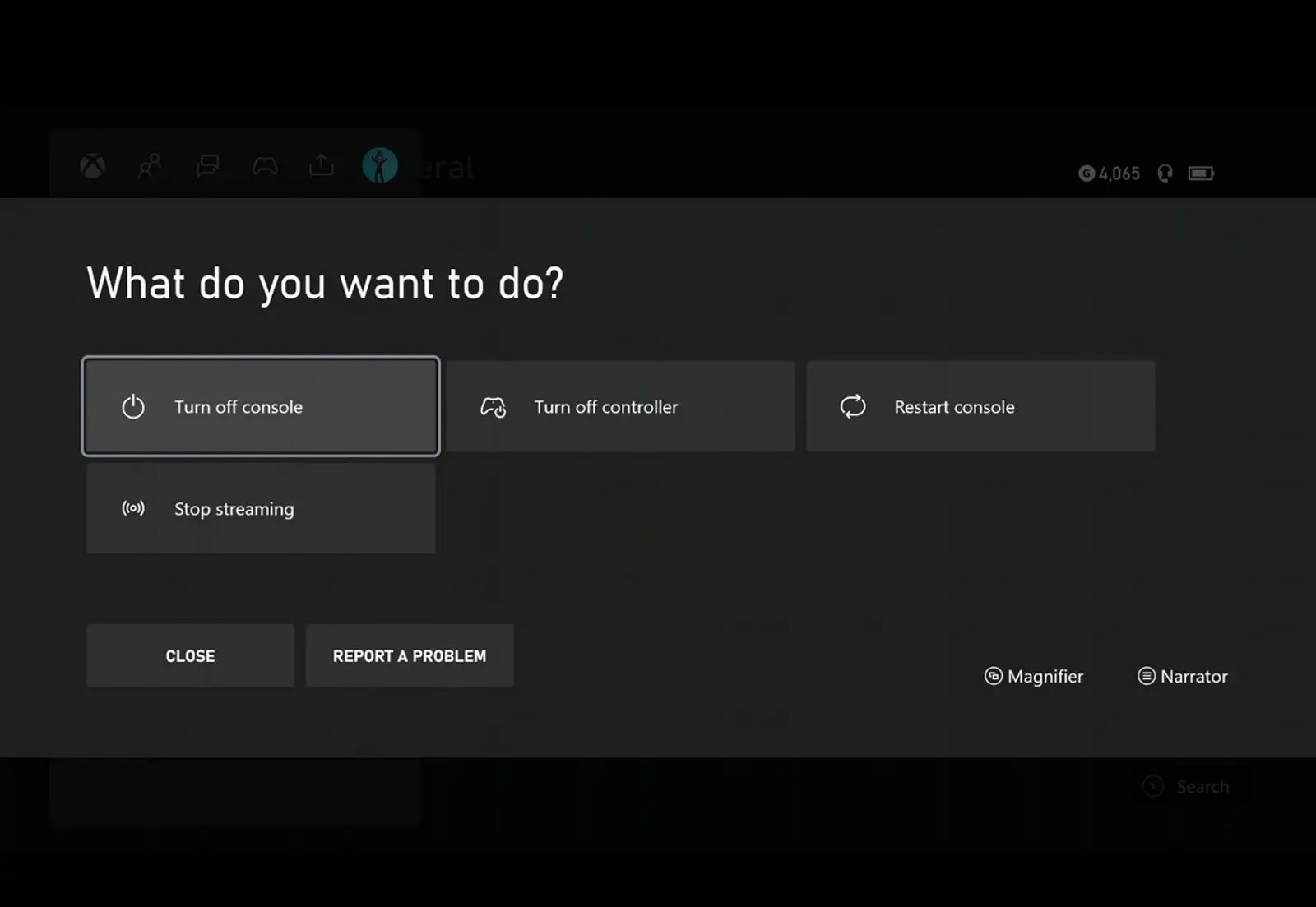Click the streaming icon beside Stop streaming

click(x=132, y=508)
